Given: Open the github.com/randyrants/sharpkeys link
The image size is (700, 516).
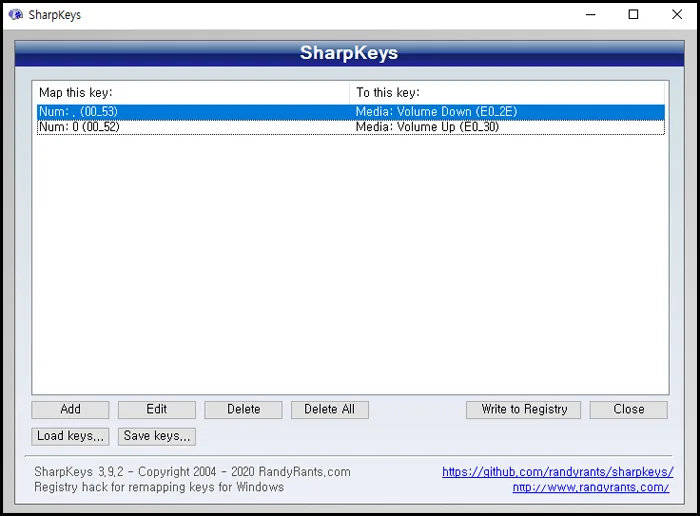Looking at the screenshot, I should (x=558, y=472).
